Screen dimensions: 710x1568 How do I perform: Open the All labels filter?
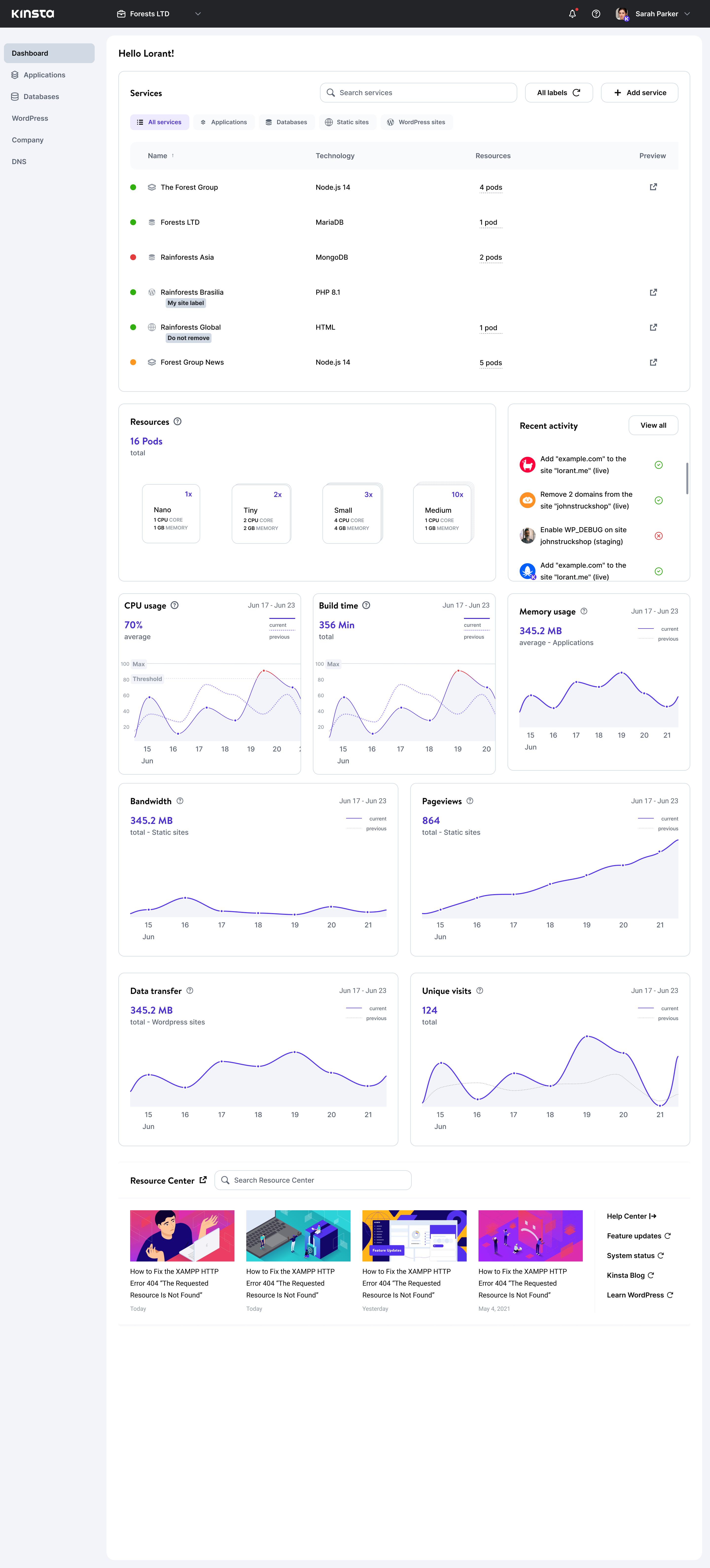tap(559, 93)
